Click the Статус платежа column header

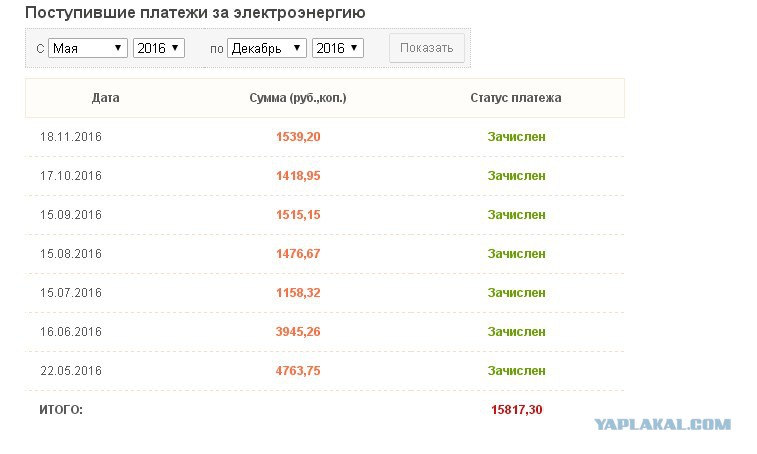(x=516, y=98)
